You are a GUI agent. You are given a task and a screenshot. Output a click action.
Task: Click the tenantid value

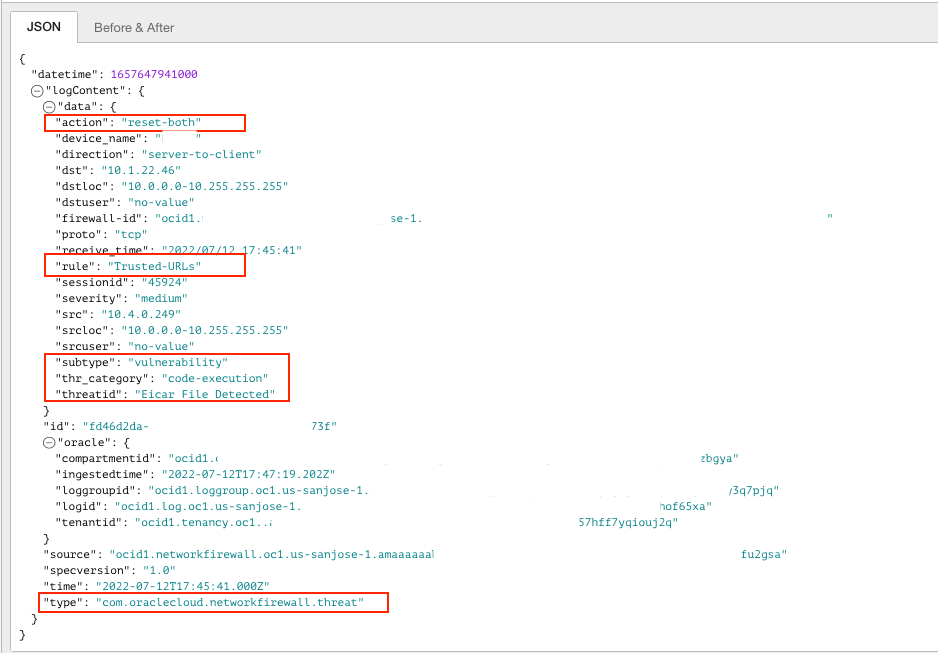click(406, 523)
